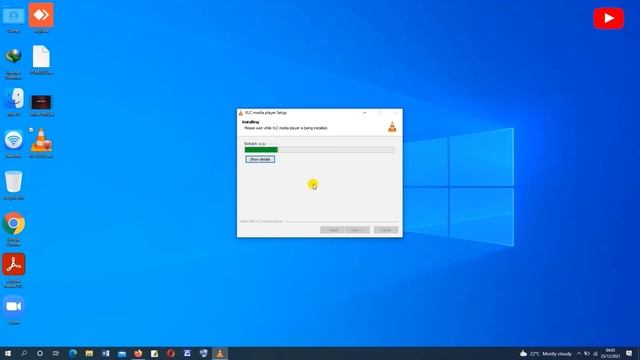Open the weather widget showing Mostly cloudy
This screenshot has height=360, width=640.
546,353
